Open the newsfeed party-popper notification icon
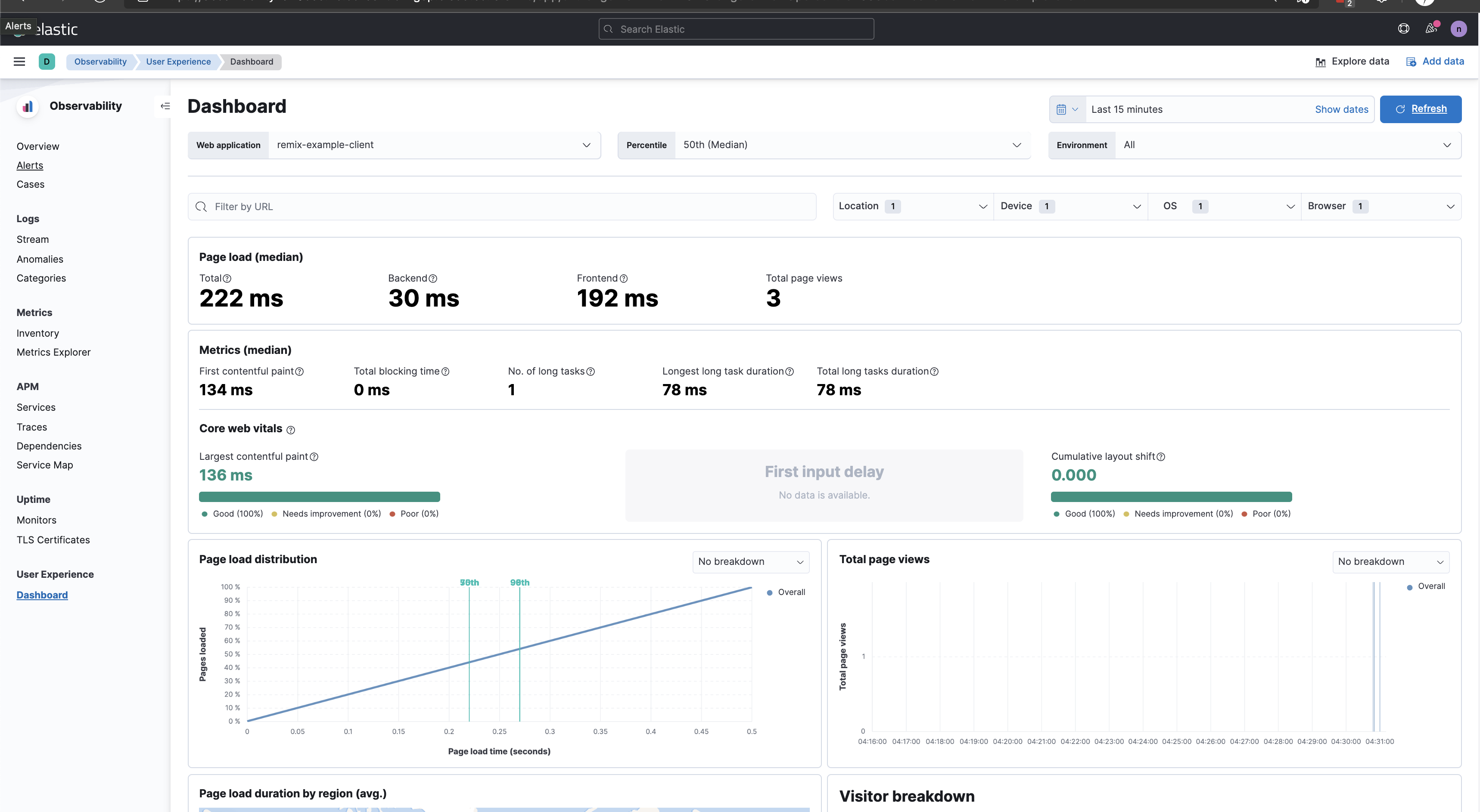The height and width of the screenshot is (812, 1480). (x=1431, y=28)
